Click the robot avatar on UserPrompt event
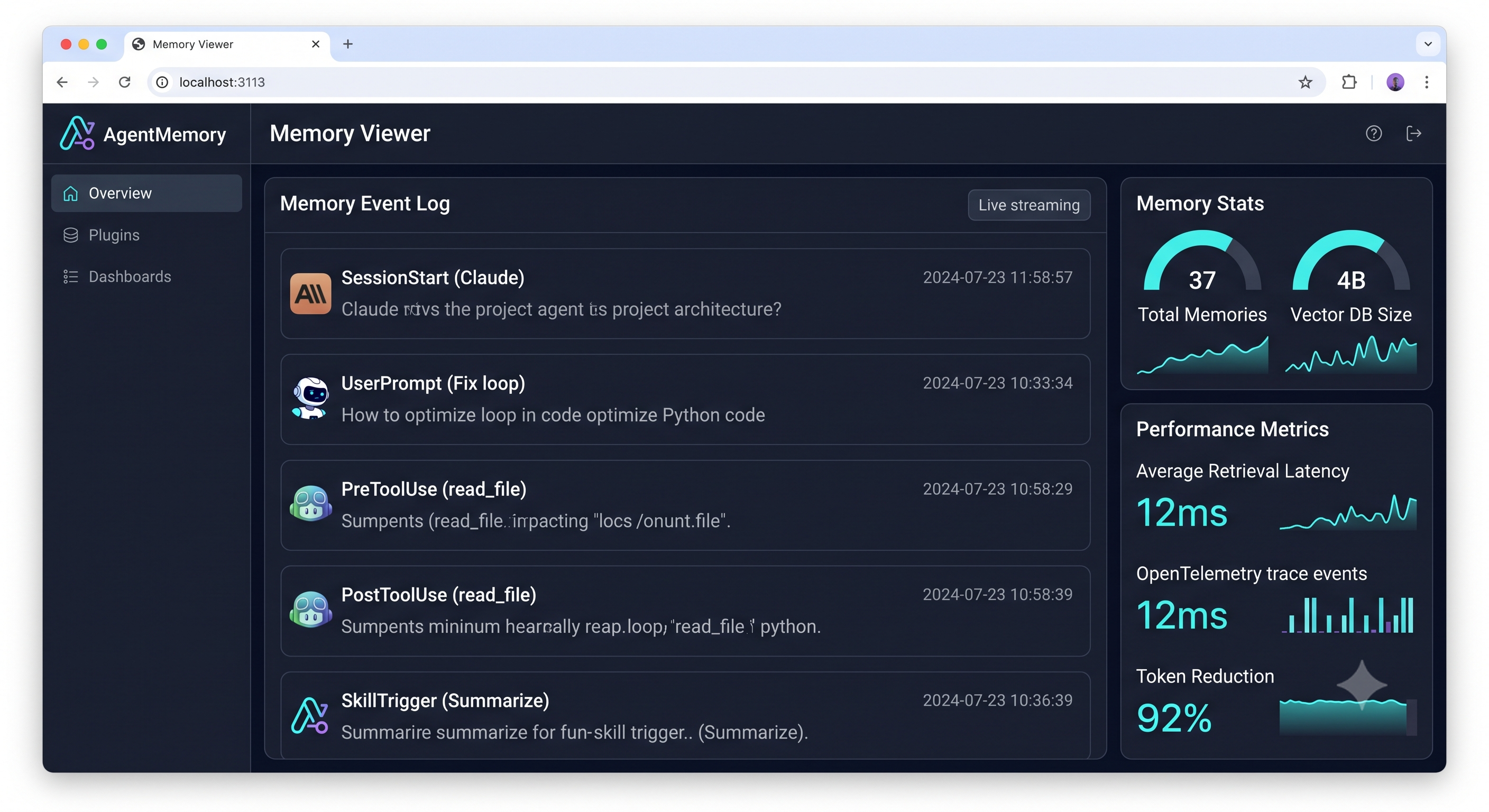This screenshot has width=1489, height=812. point(310,399)
